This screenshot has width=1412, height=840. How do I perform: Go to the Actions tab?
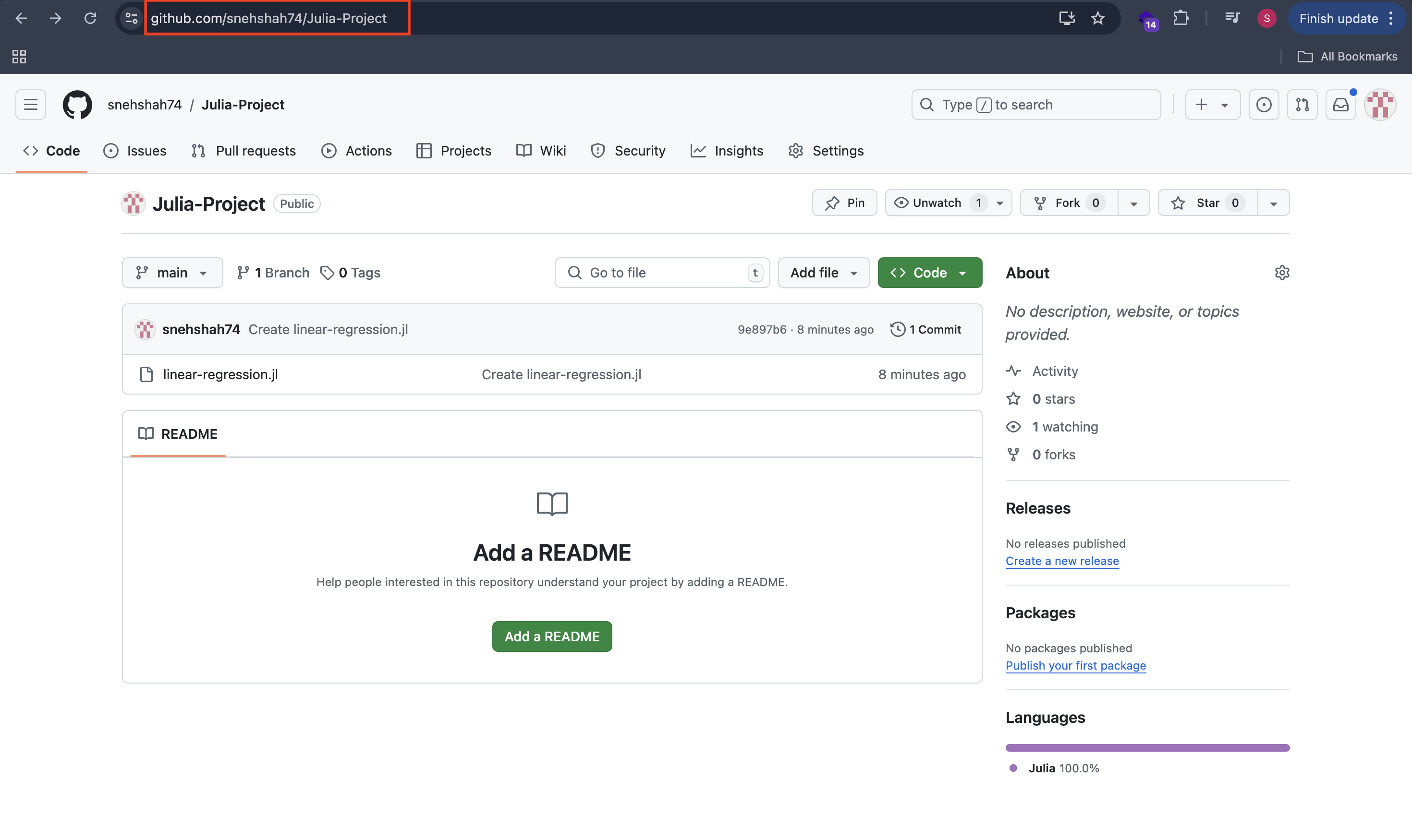[x=356, y=151]
